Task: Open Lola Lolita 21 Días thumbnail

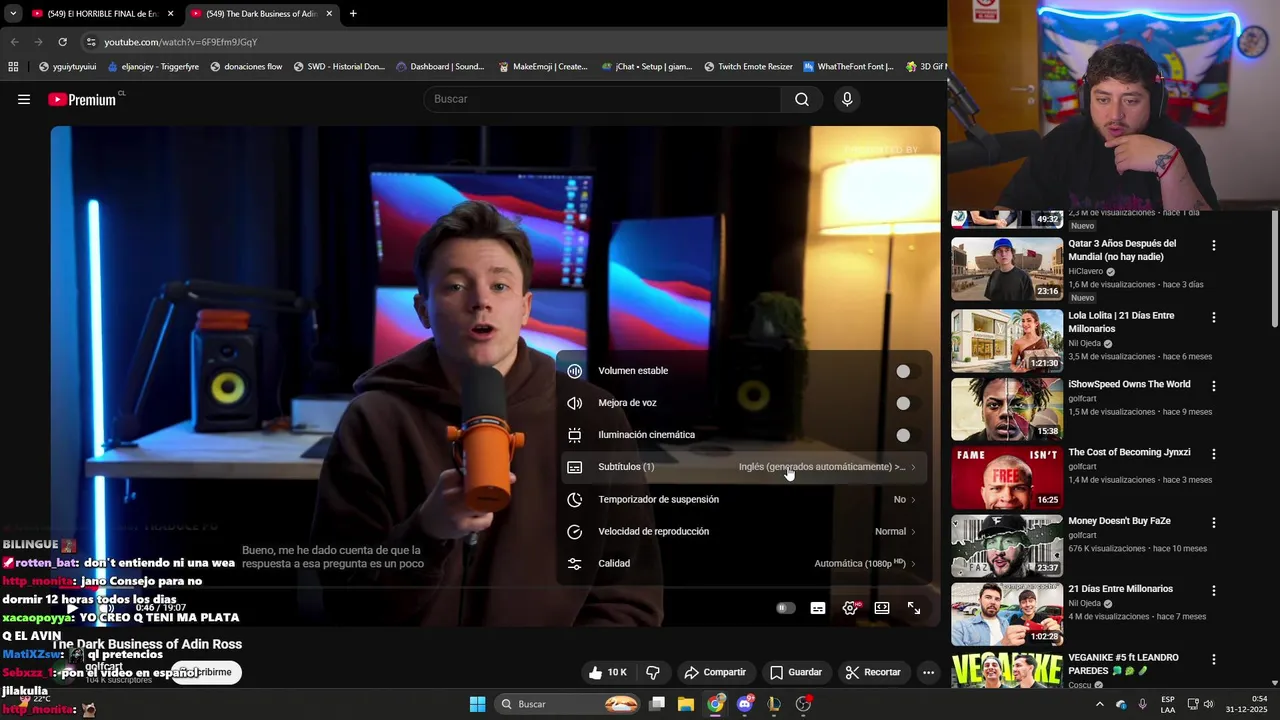Action: coord(1006,341)
